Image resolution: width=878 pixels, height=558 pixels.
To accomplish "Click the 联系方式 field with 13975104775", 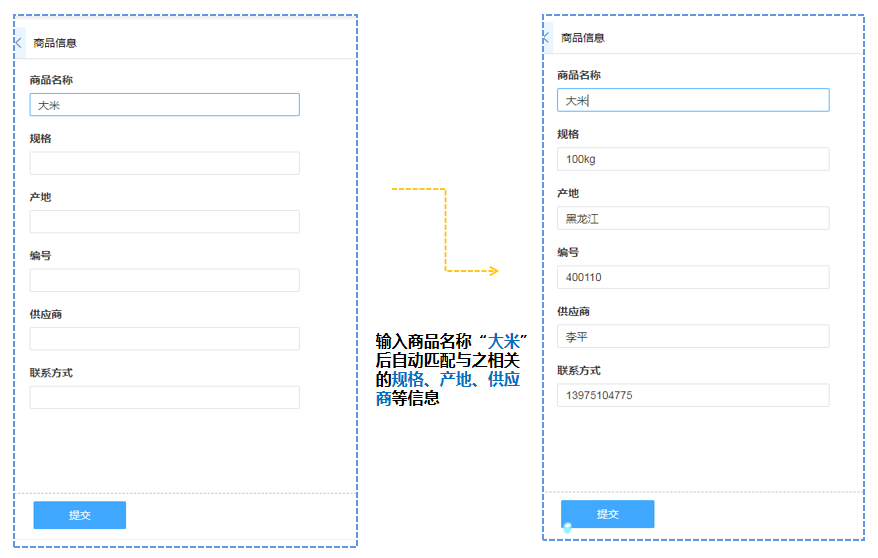I will pyautogui.click(x=692, y=395).
